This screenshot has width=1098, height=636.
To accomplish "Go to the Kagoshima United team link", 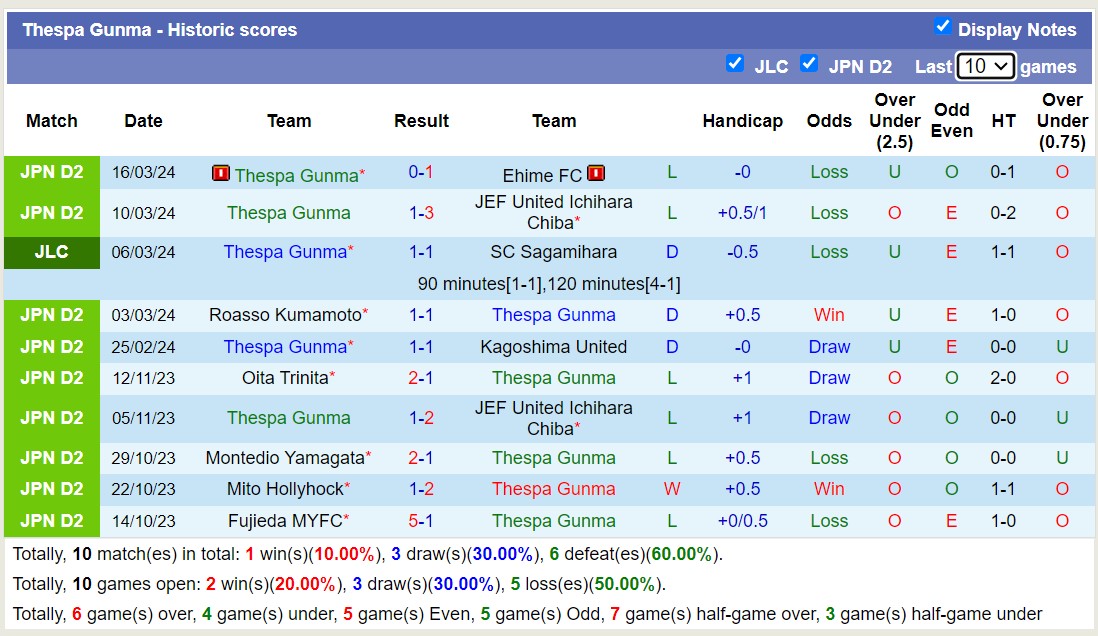I will point(553,347).
